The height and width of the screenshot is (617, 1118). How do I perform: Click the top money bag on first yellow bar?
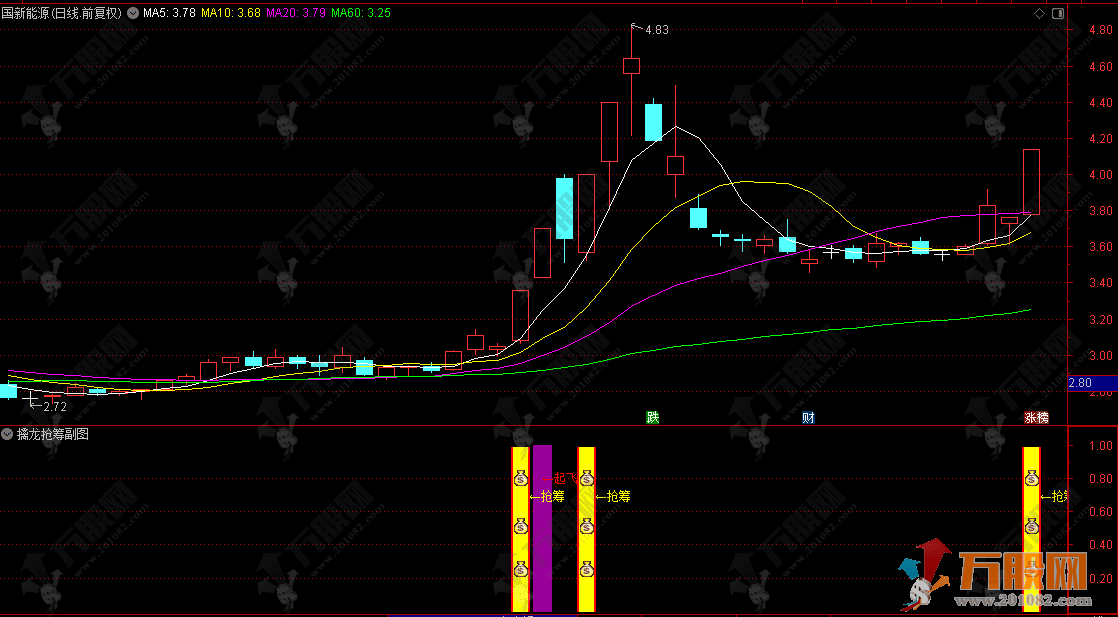point(520,477)
